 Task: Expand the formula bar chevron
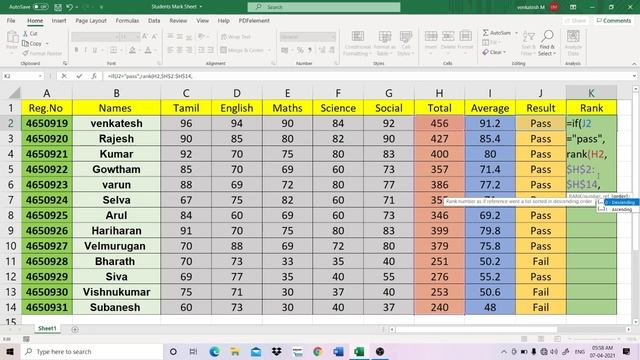(x=634, y=76)
